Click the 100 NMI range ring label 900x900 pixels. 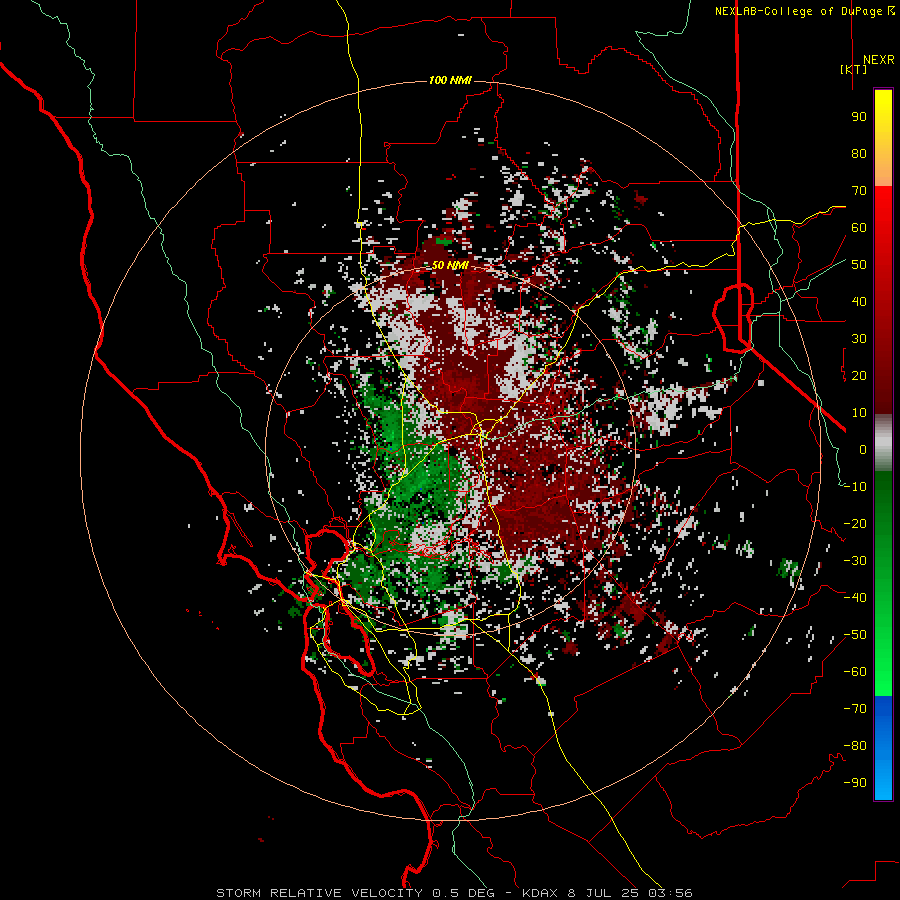click(450, 80)
